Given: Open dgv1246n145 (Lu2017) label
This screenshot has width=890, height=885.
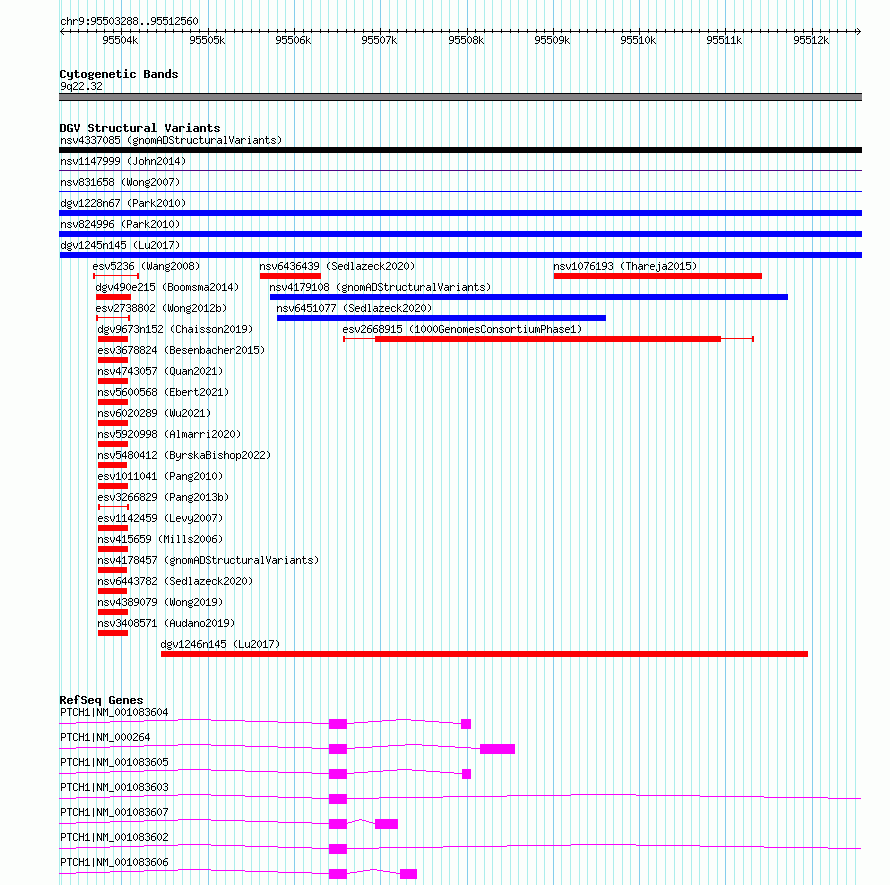Looking at the screenshot, I should coord(220,644).
